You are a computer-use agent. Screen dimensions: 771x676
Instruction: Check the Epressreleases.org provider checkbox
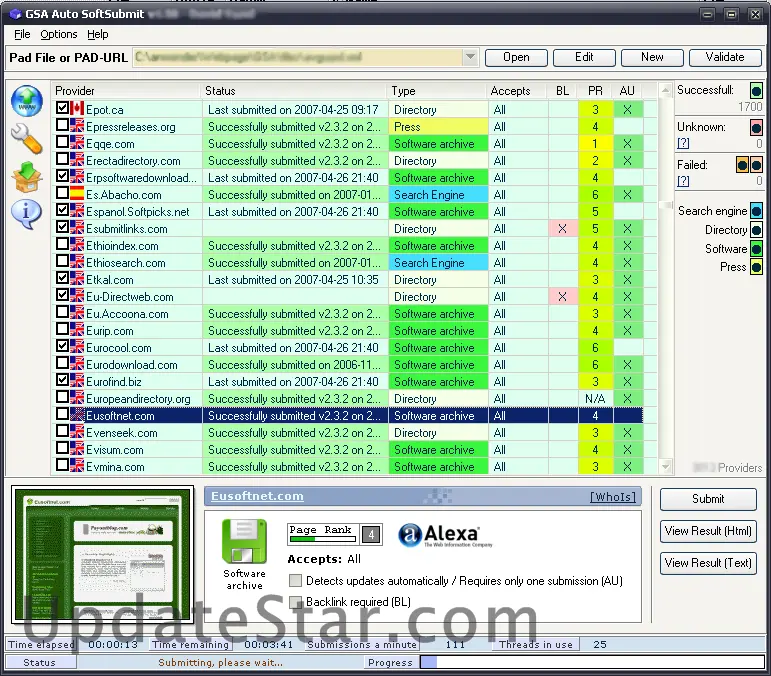tap(62, 125)
